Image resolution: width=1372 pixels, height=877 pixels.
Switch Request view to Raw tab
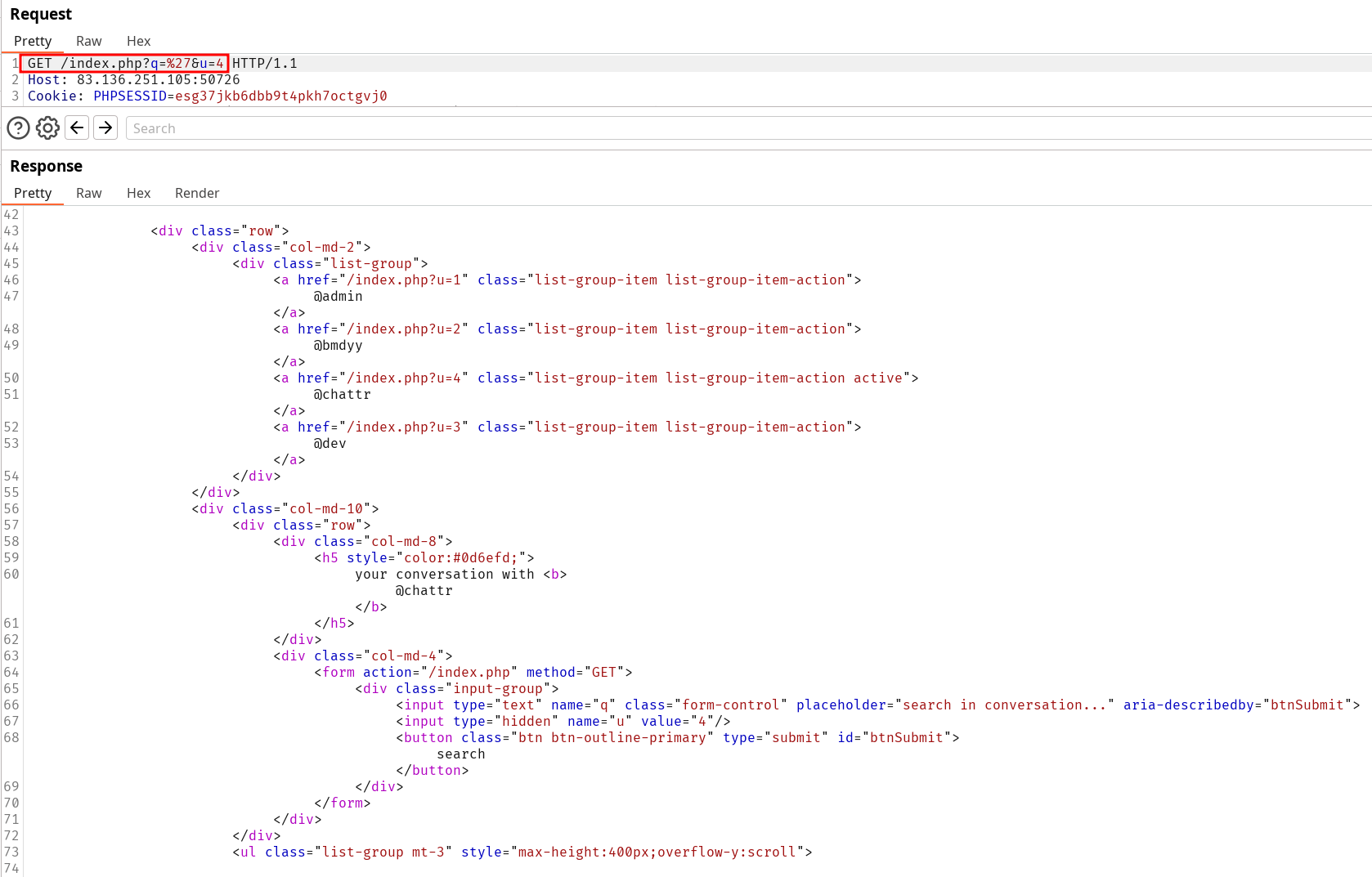click(88, 41)
